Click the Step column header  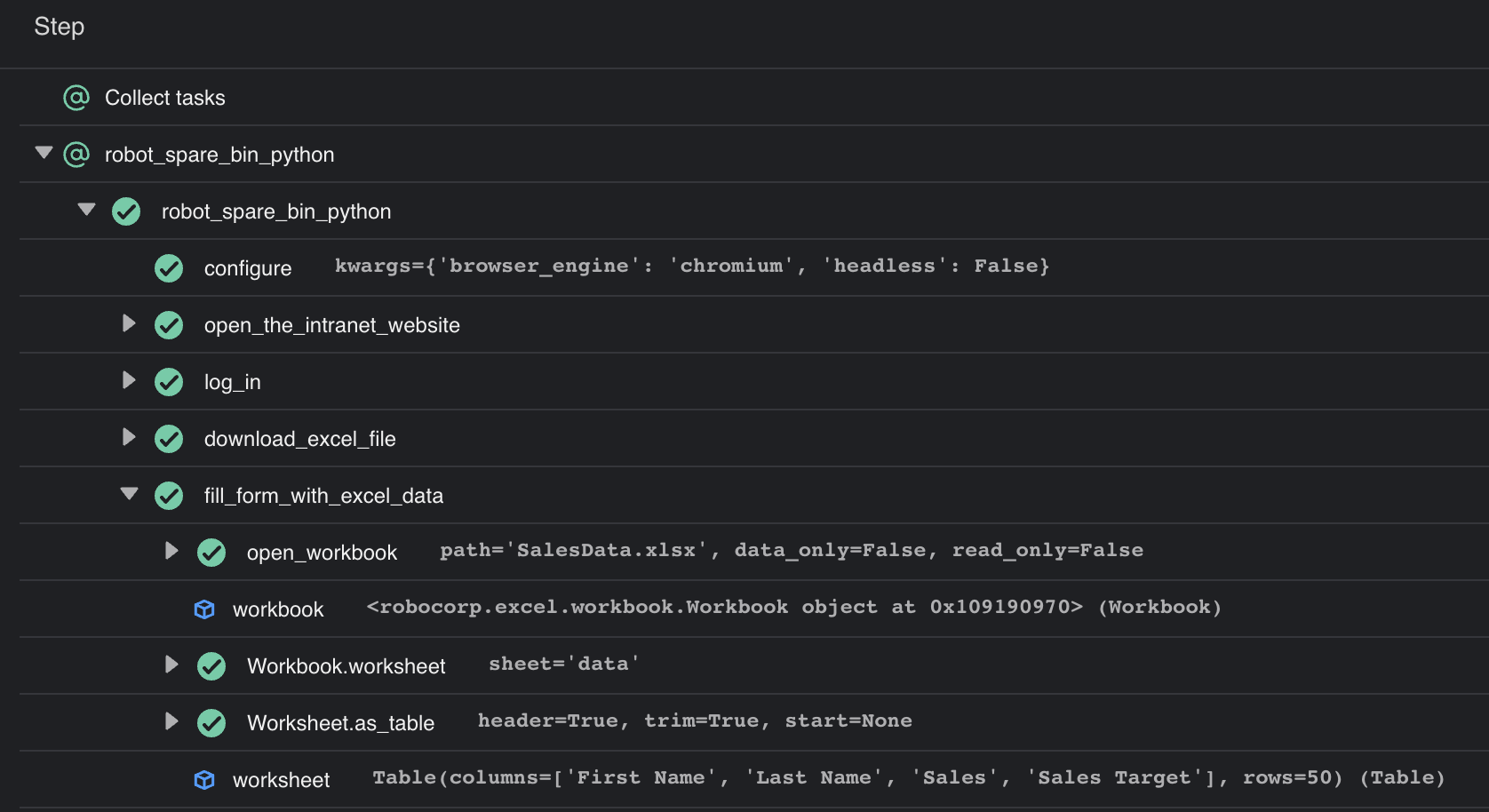(x=60, y=27)
